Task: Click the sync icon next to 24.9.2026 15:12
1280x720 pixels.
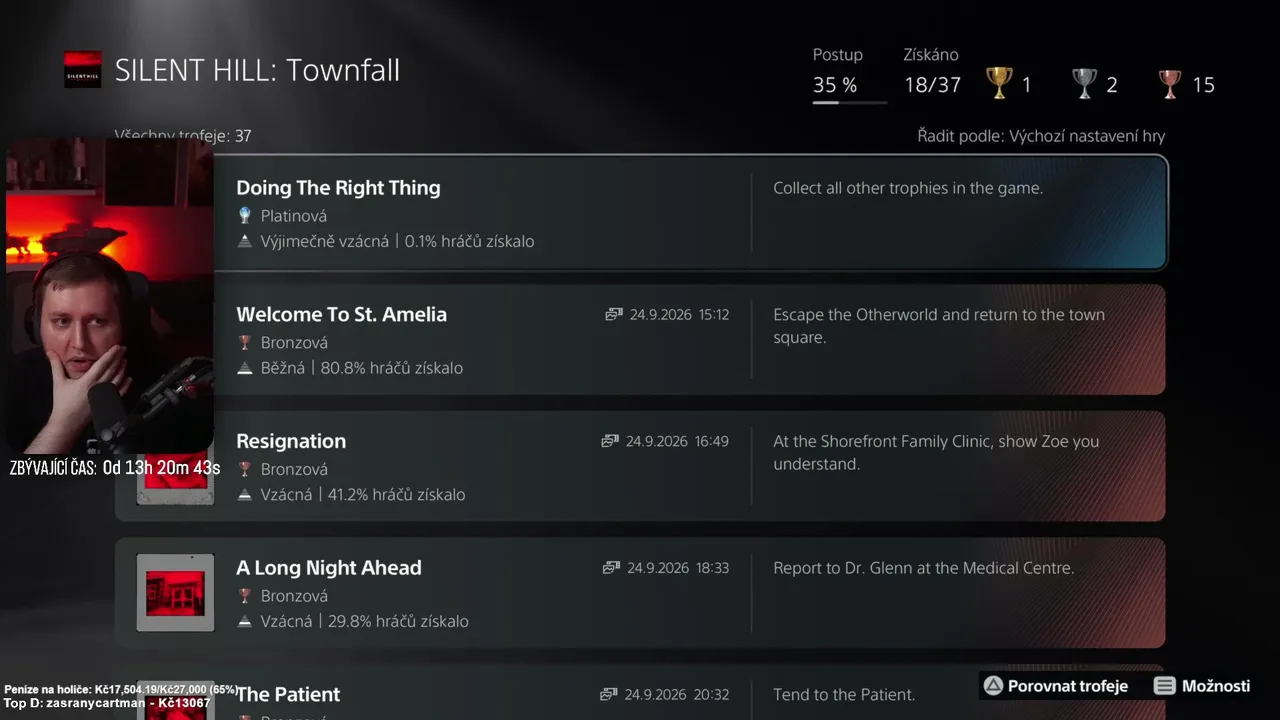Action: (614, 314)
